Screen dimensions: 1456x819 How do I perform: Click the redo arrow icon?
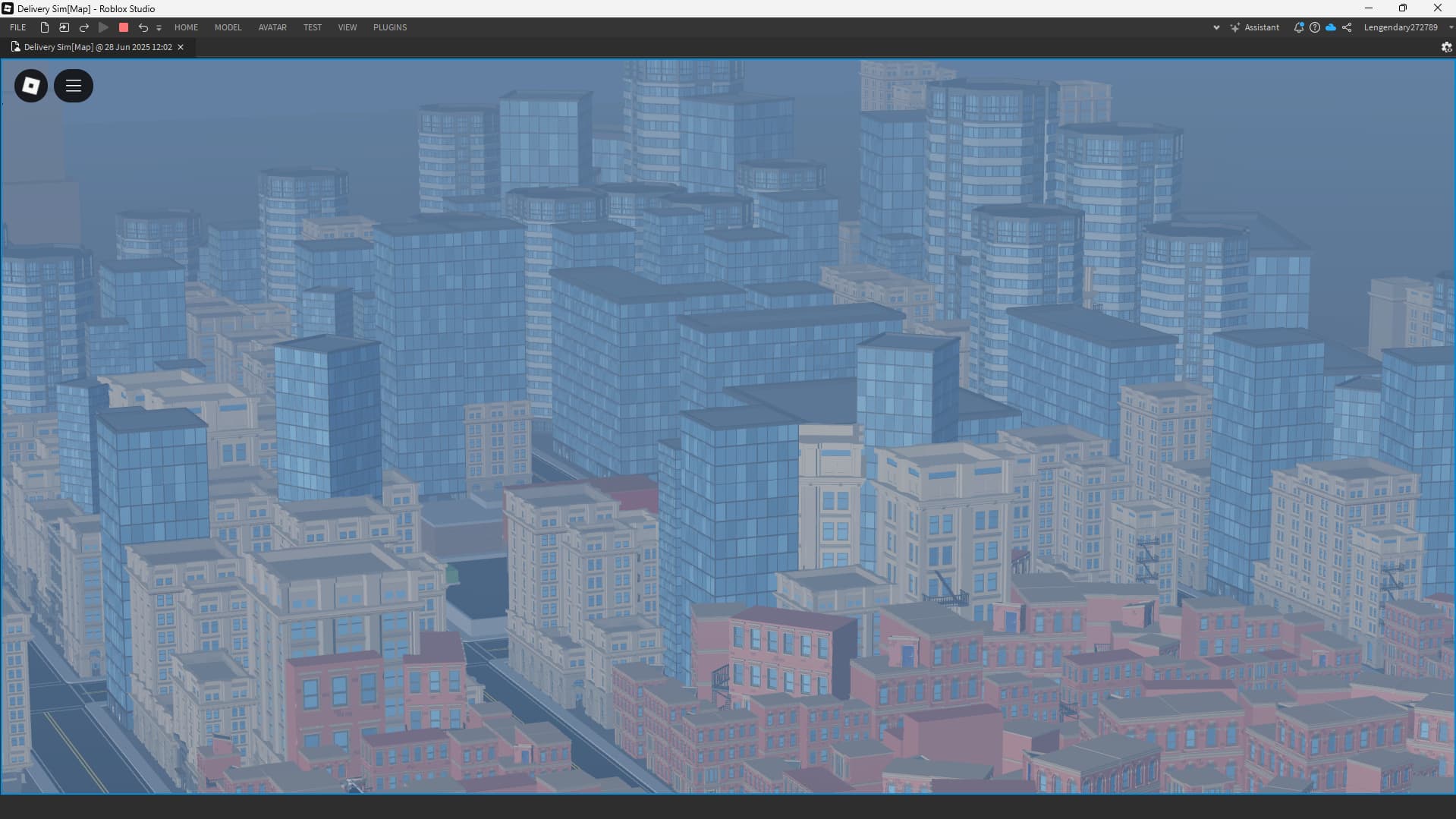[84, 27]
